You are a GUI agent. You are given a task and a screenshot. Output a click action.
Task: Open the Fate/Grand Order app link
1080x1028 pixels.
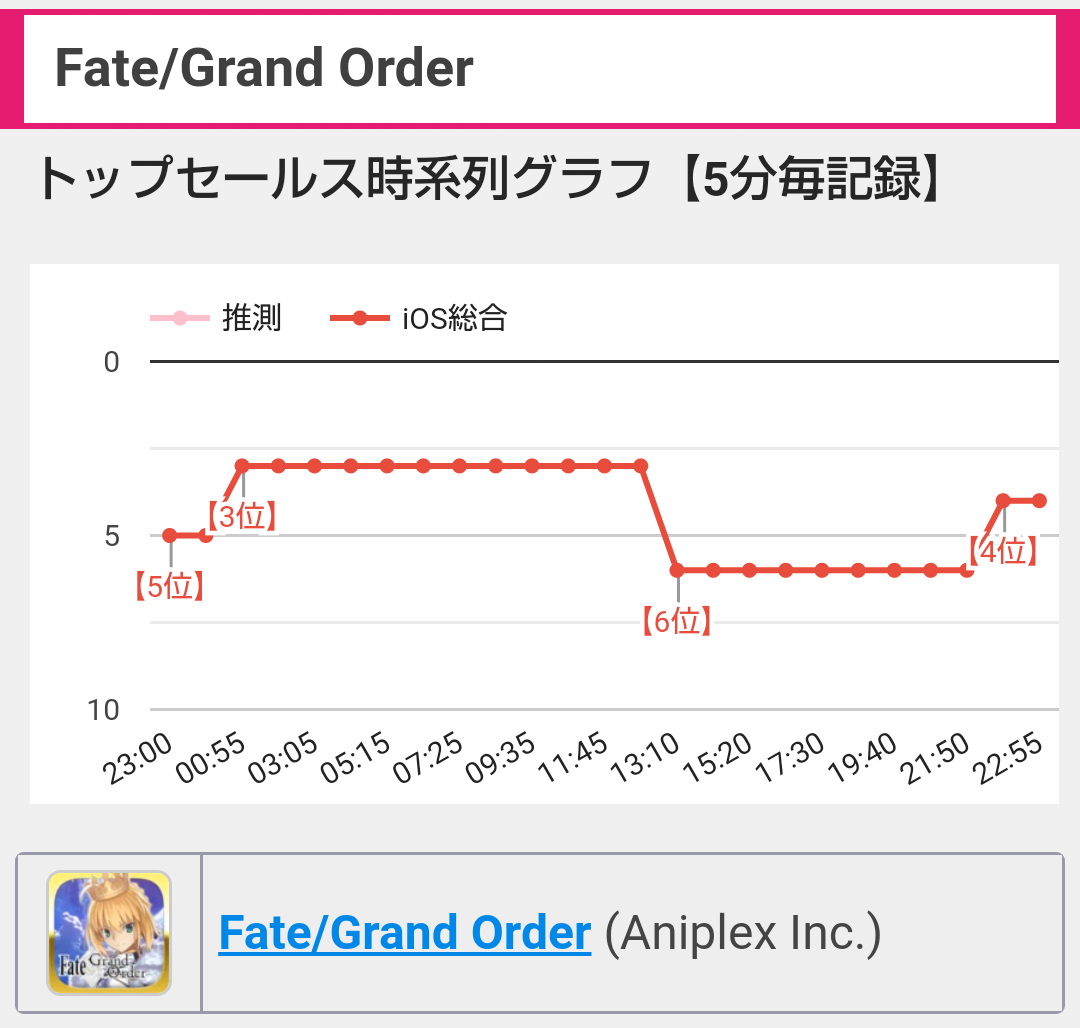pos(404,933)
